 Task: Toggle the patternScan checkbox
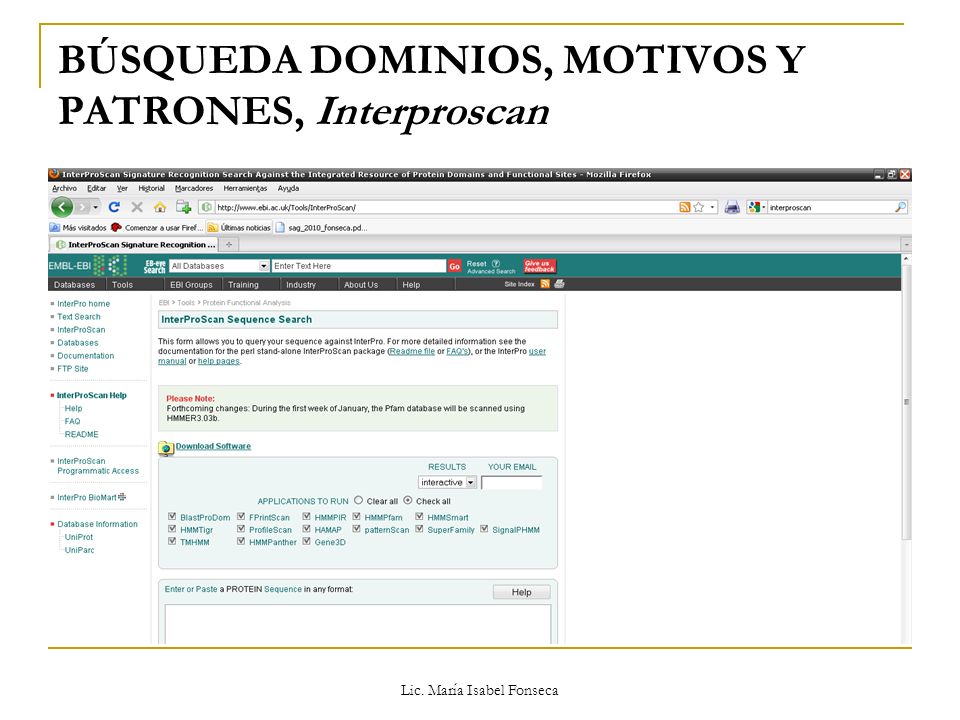click(x=356, y=529)
